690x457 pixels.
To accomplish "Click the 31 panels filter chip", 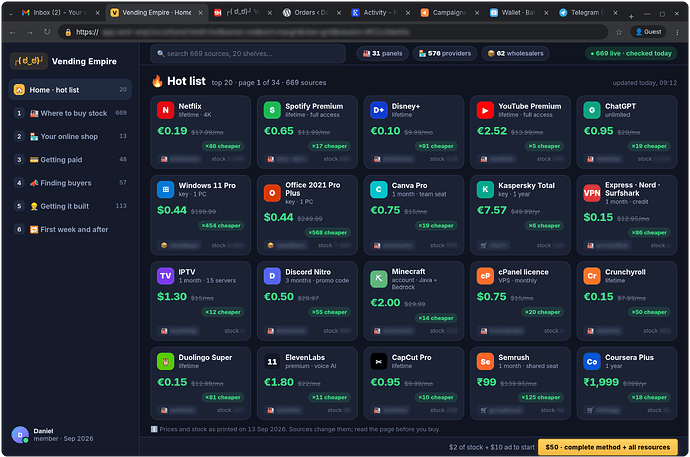I will coord(382,54).
